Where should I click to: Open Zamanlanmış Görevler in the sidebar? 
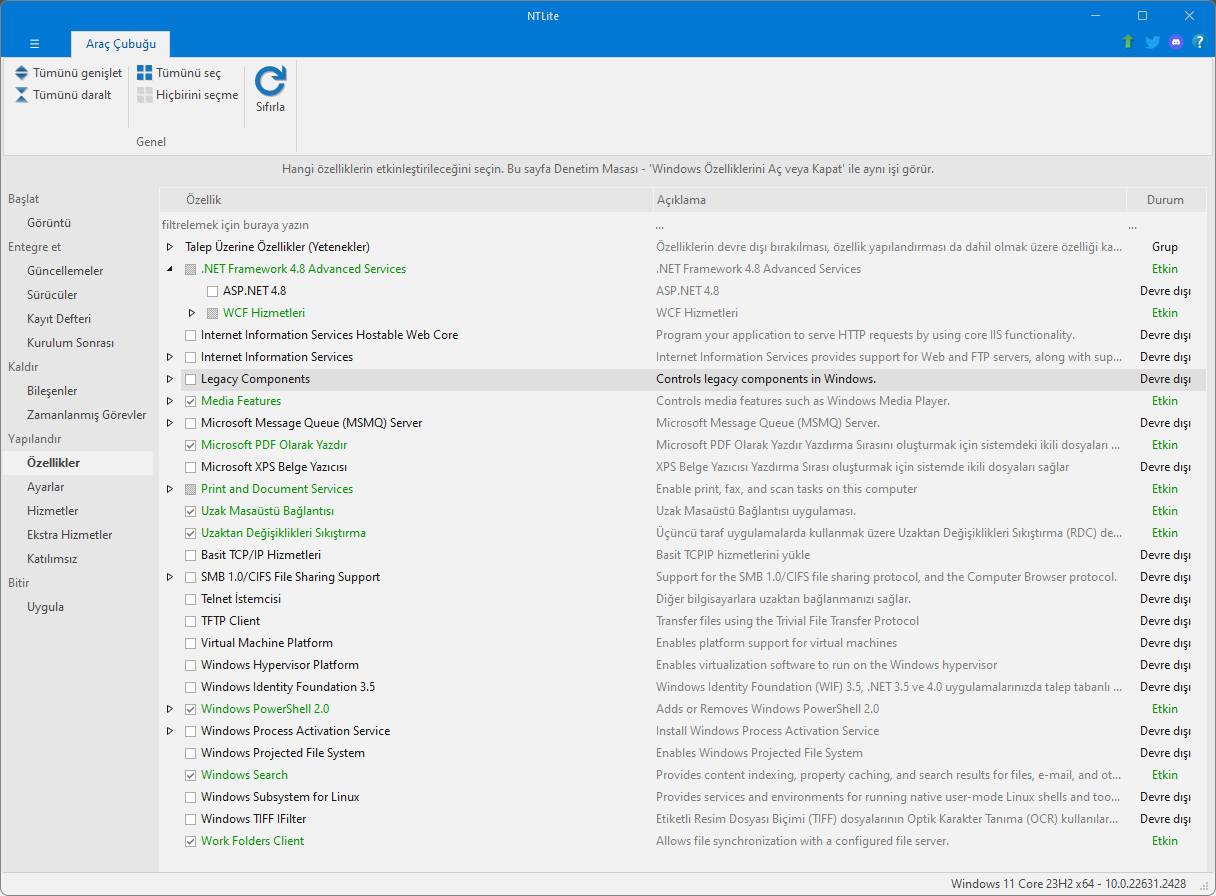tap(87, 415)
